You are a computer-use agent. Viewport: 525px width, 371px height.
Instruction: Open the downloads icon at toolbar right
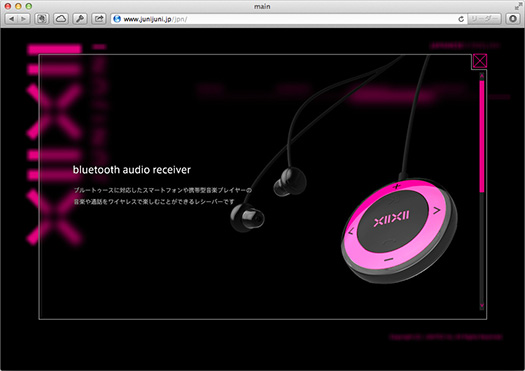[512, 19]
